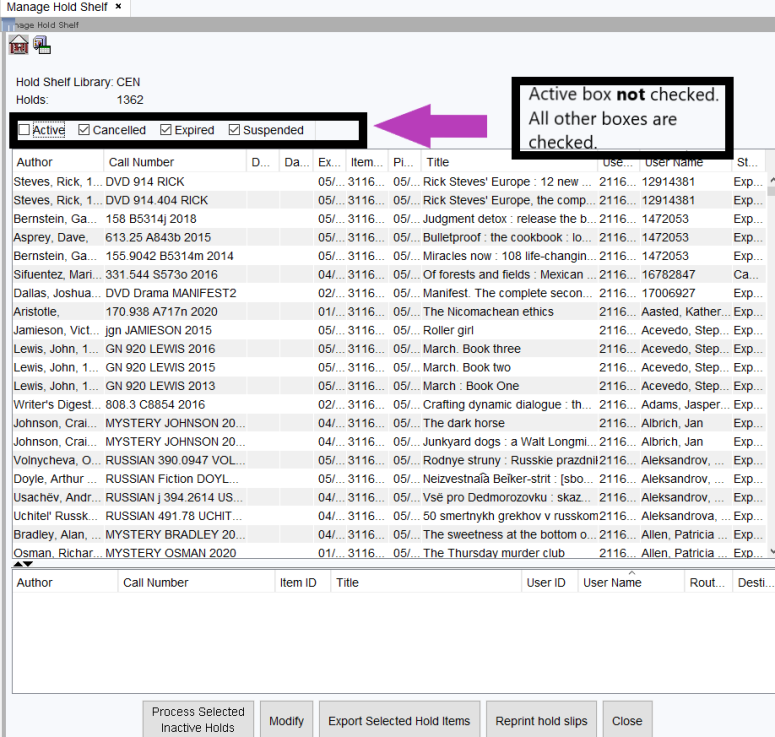Select row Manifest. The complete second

pyautogui.click(x=389, y=293)
